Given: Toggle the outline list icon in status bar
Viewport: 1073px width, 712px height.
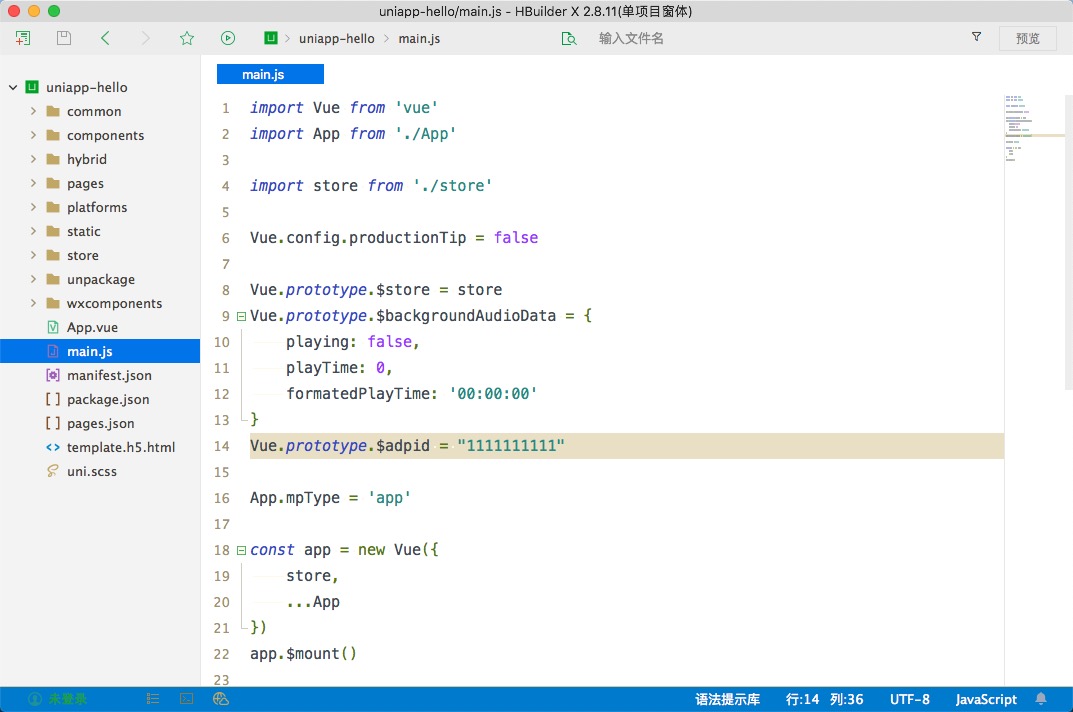Looking at the screenshot, I should point(153,699).
